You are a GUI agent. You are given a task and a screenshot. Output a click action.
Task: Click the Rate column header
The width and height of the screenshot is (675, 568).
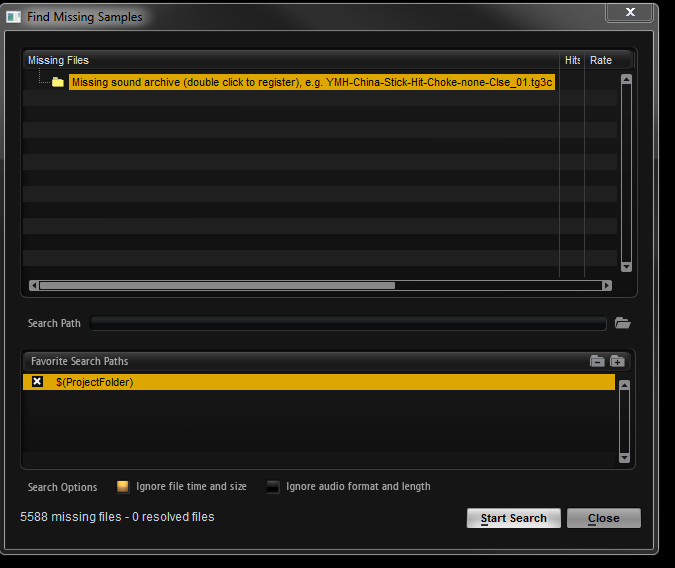point(601,60)
